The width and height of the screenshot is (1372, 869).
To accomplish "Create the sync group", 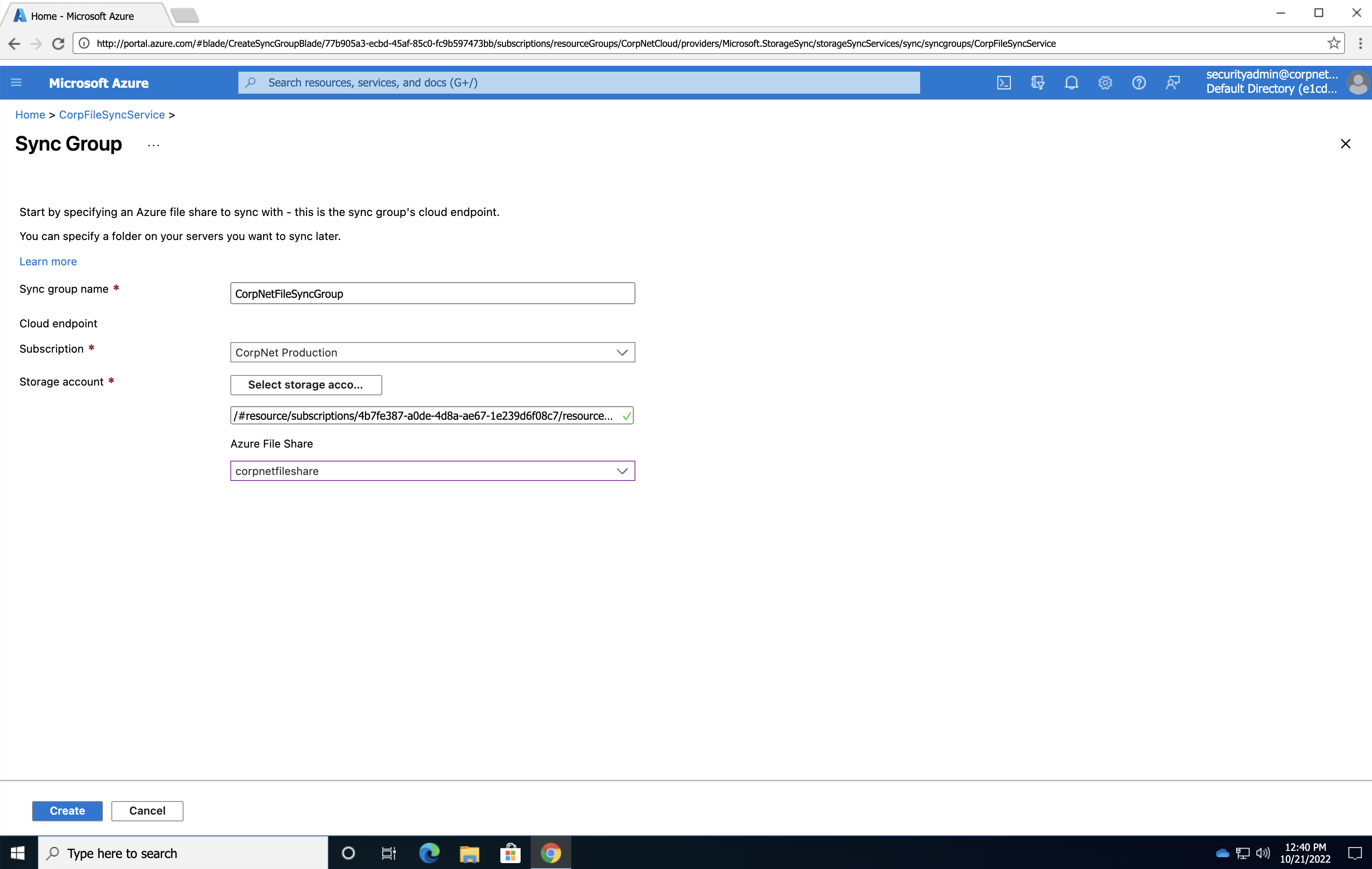I will (67, 810).
